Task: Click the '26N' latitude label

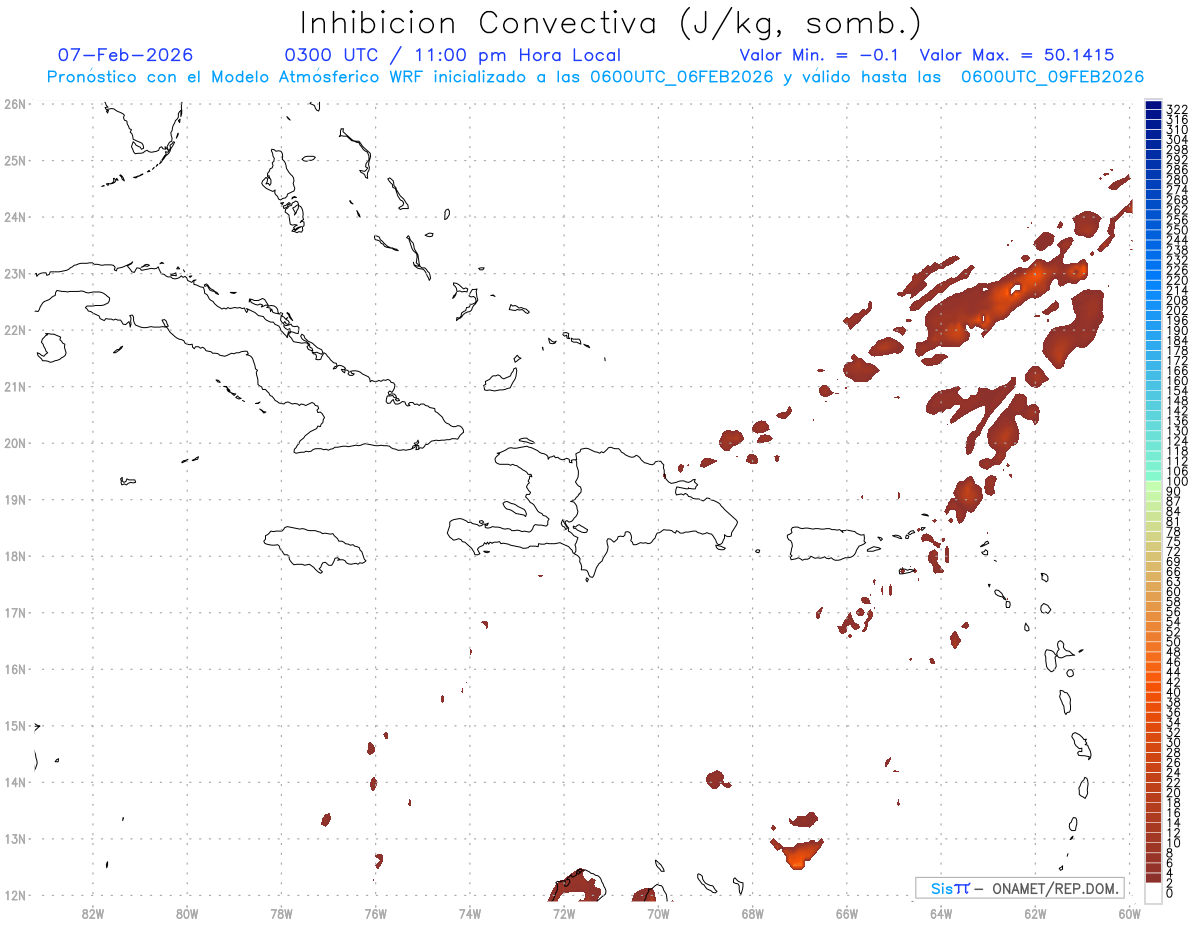Action: tap(15, 104)
